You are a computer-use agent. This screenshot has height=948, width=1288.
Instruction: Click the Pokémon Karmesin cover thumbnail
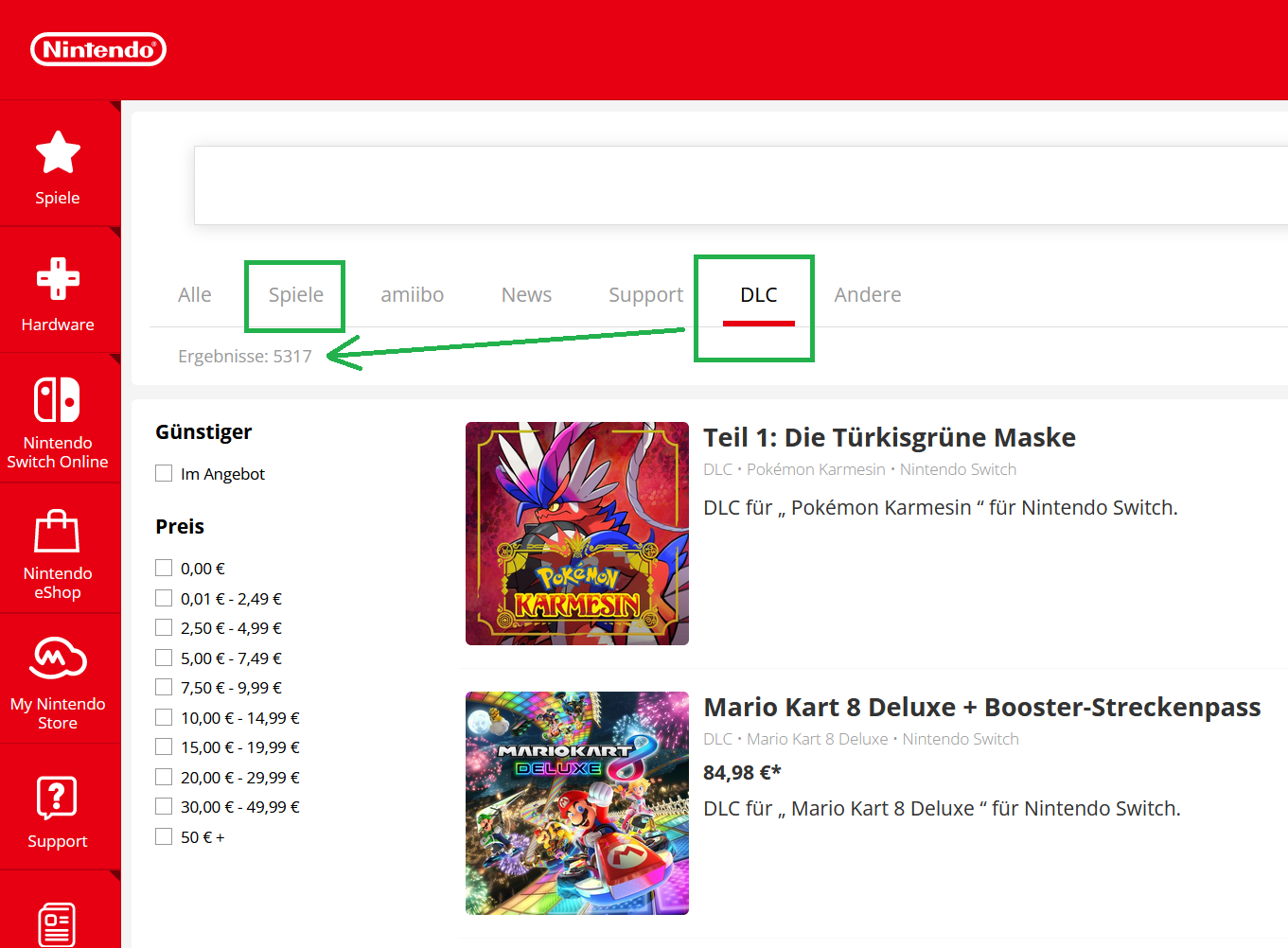(577, 534)
